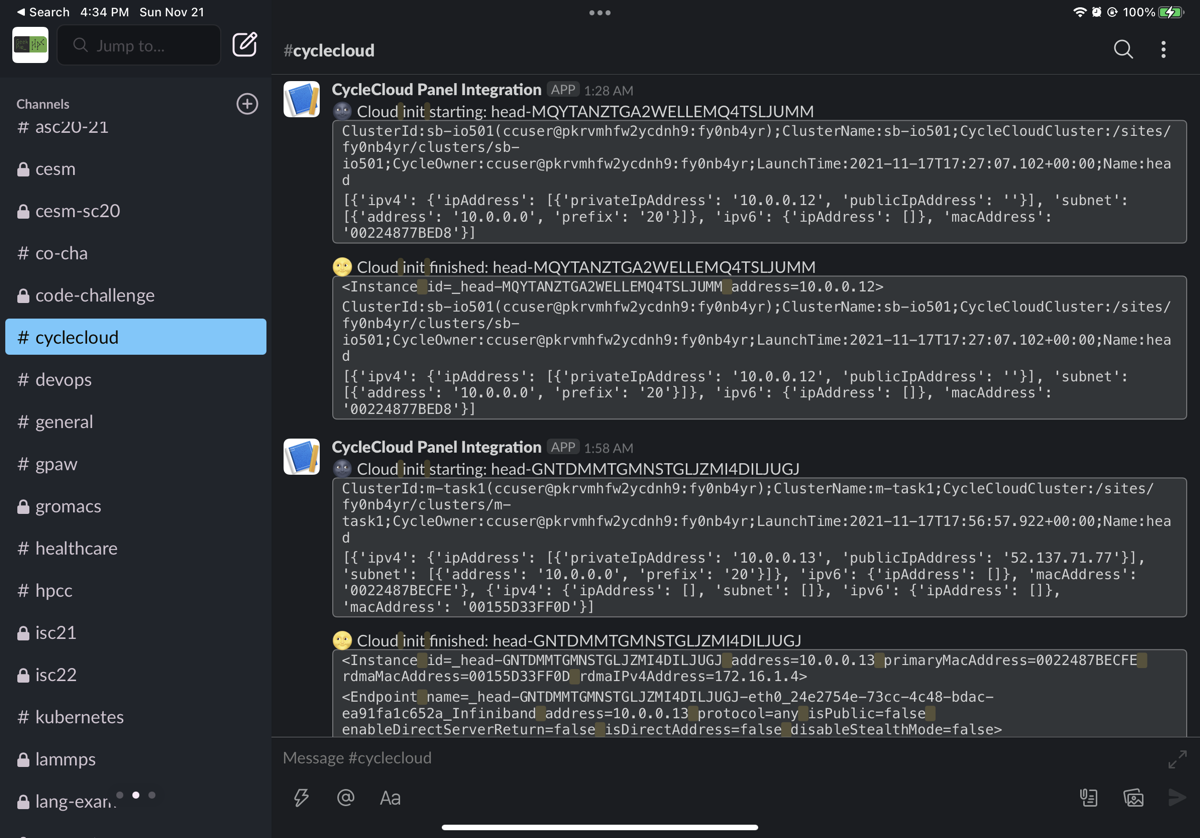Open the hpcc channel
Viewport: 1200px width, 838px height.
(x=136, y=590)
